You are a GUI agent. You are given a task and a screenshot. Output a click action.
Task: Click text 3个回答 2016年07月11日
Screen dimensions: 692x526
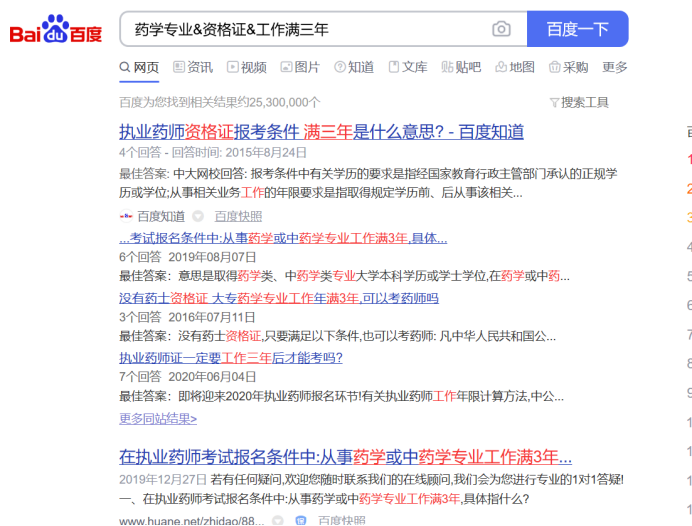tap(187, 317)
